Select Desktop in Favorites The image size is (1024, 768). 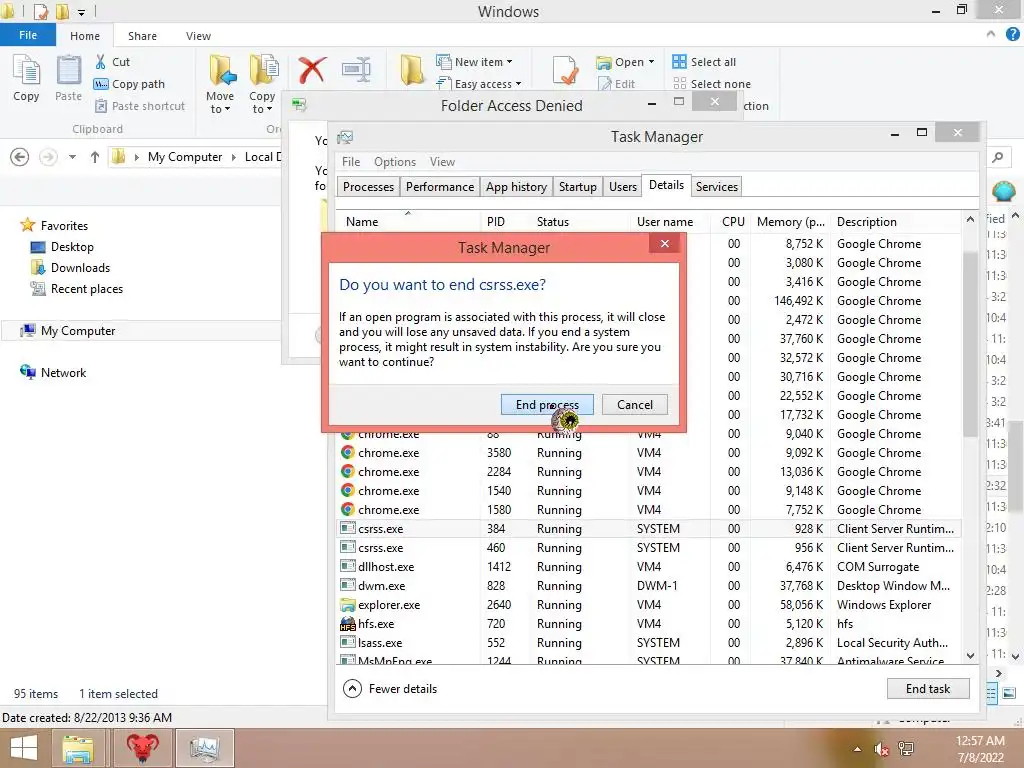(62, 247)
